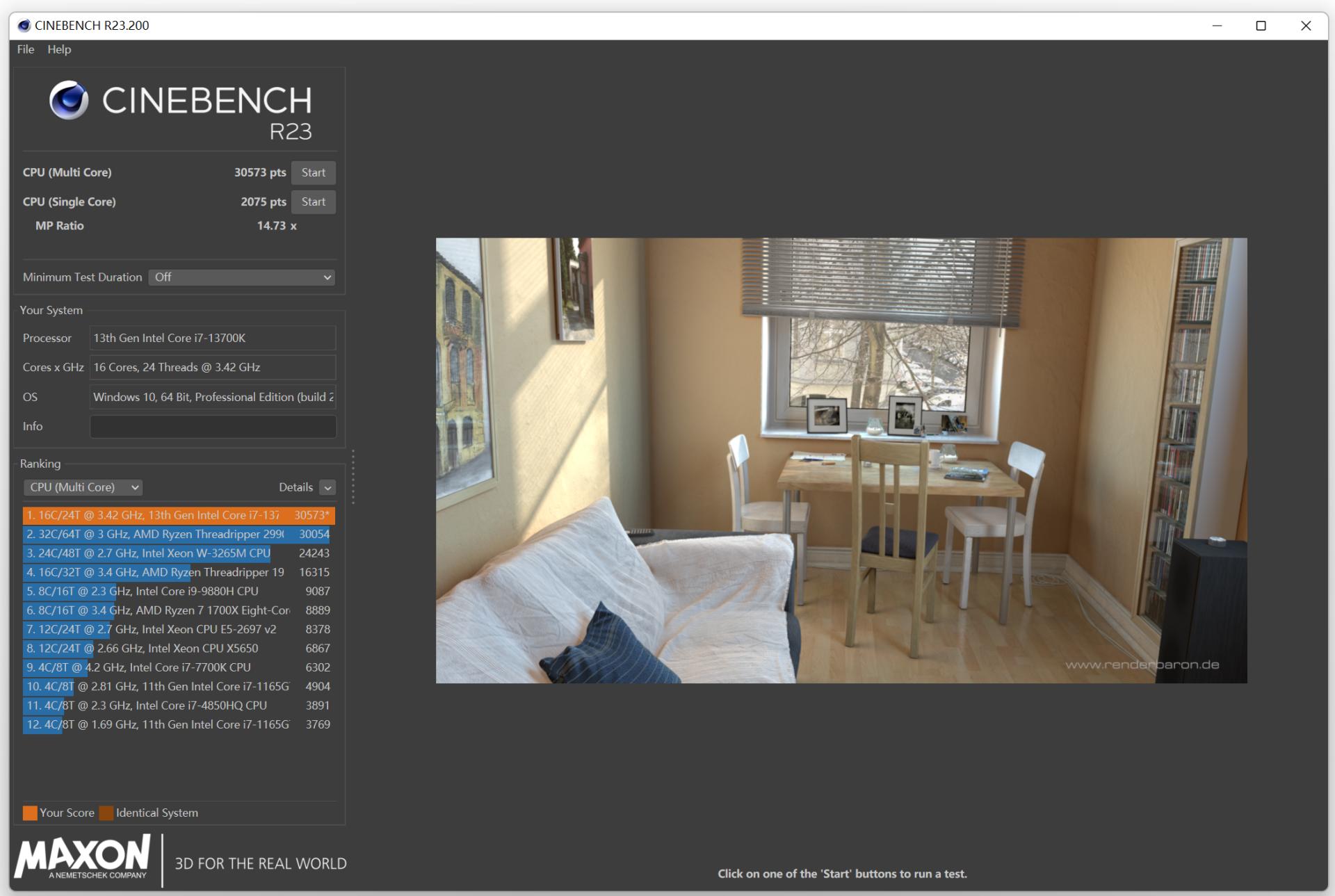Click the brown Identical System legend swatch
This screenshot has height=896, width=1335.
(x=106, y=813)
